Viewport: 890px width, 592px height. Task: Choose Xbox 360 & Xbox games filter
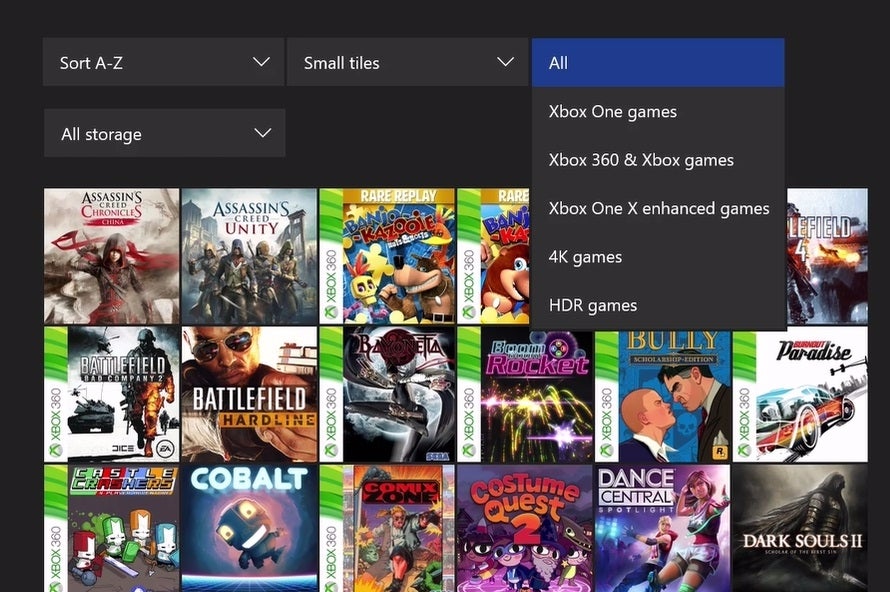[x=658, y=160]
